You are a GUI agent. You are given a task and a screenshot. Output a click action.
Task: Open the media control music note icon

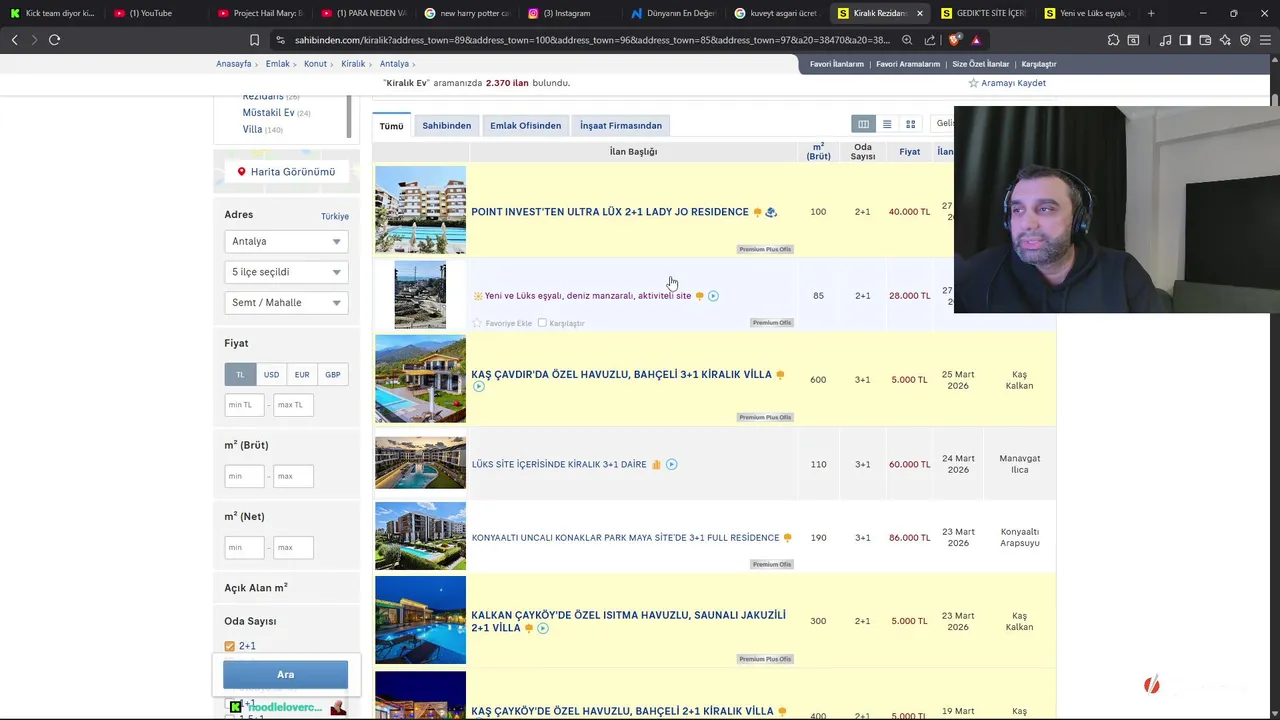pos(1166,40)
